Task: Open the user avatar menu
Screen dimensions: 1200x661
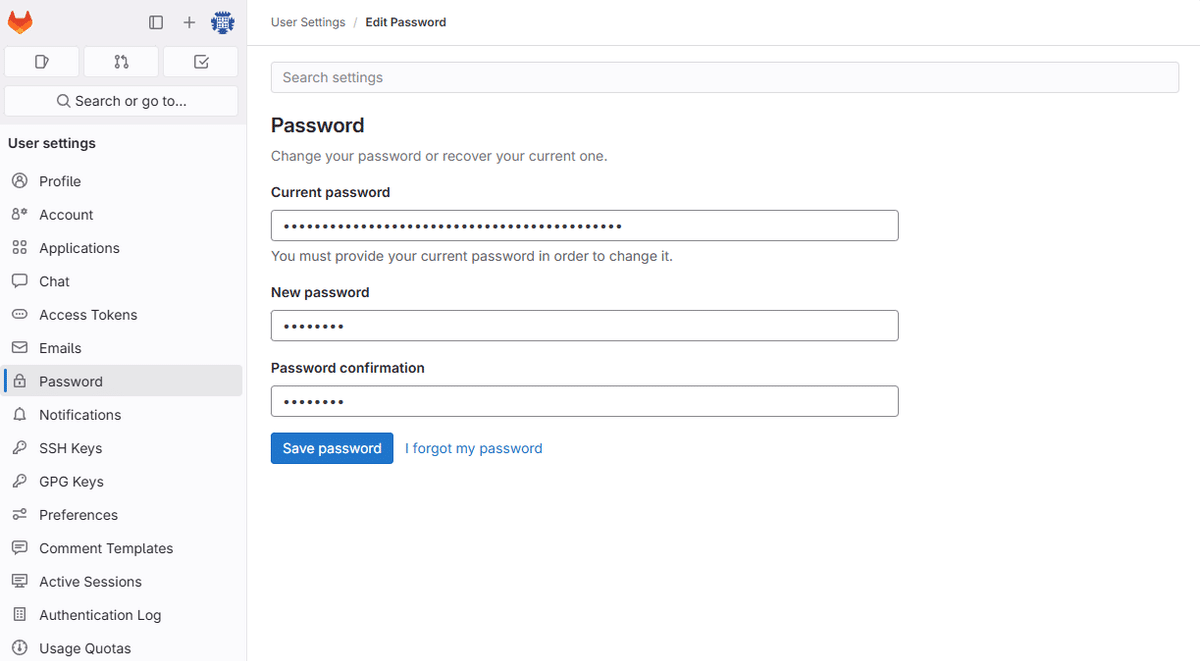Action: (x=222, y=21)
